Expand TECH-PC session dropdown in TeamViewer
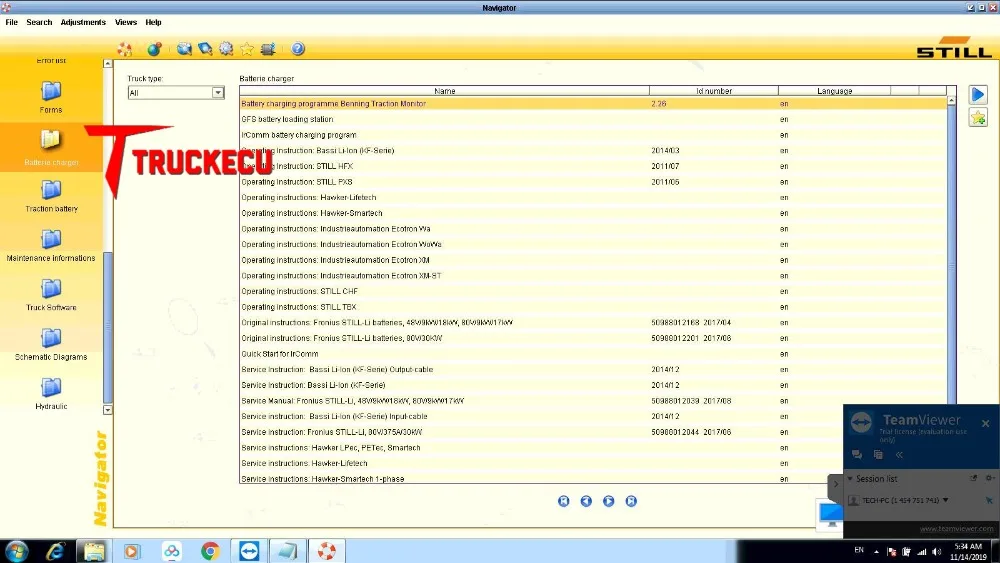The height and width of the screenshot is (563, 1000). (x=945, y=501)
